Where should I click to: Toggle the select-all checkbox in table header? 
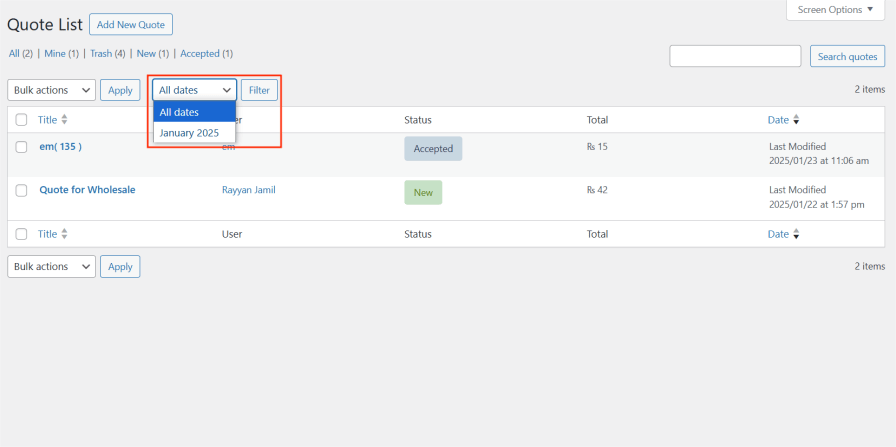[x=22, y=120]
